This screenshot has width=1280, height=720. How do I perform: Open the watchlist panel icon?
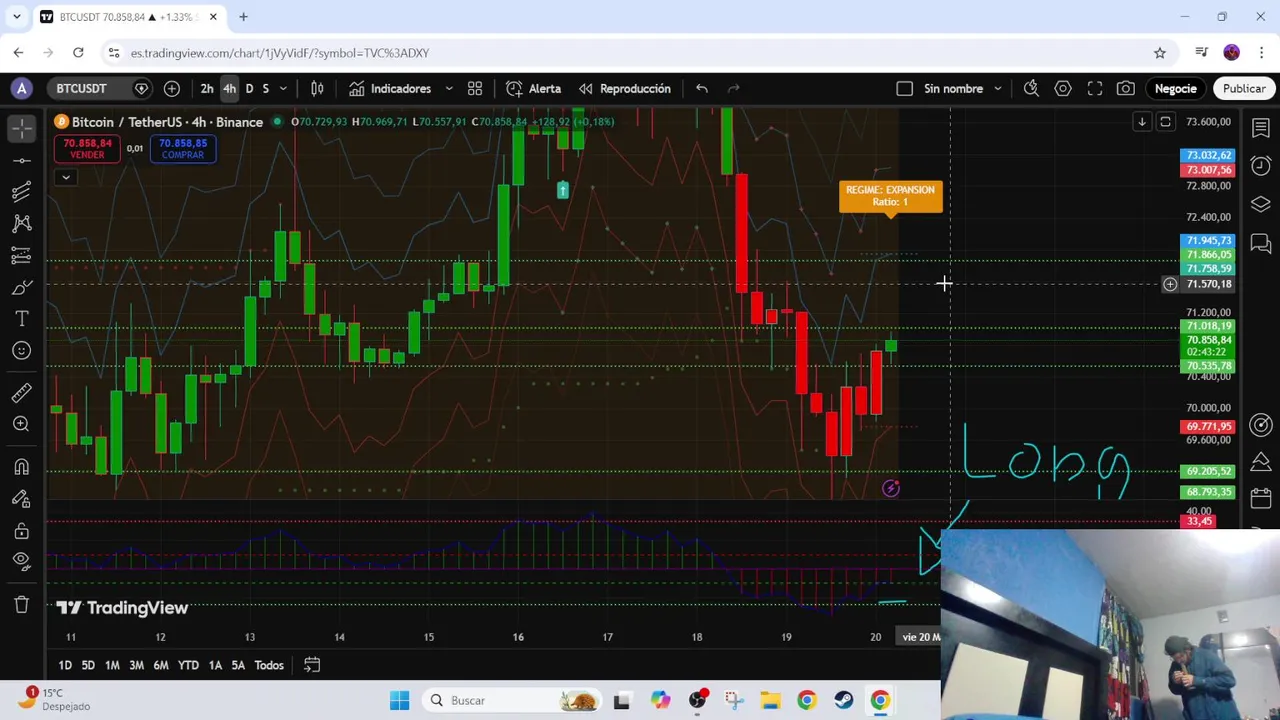[1261, 128]
